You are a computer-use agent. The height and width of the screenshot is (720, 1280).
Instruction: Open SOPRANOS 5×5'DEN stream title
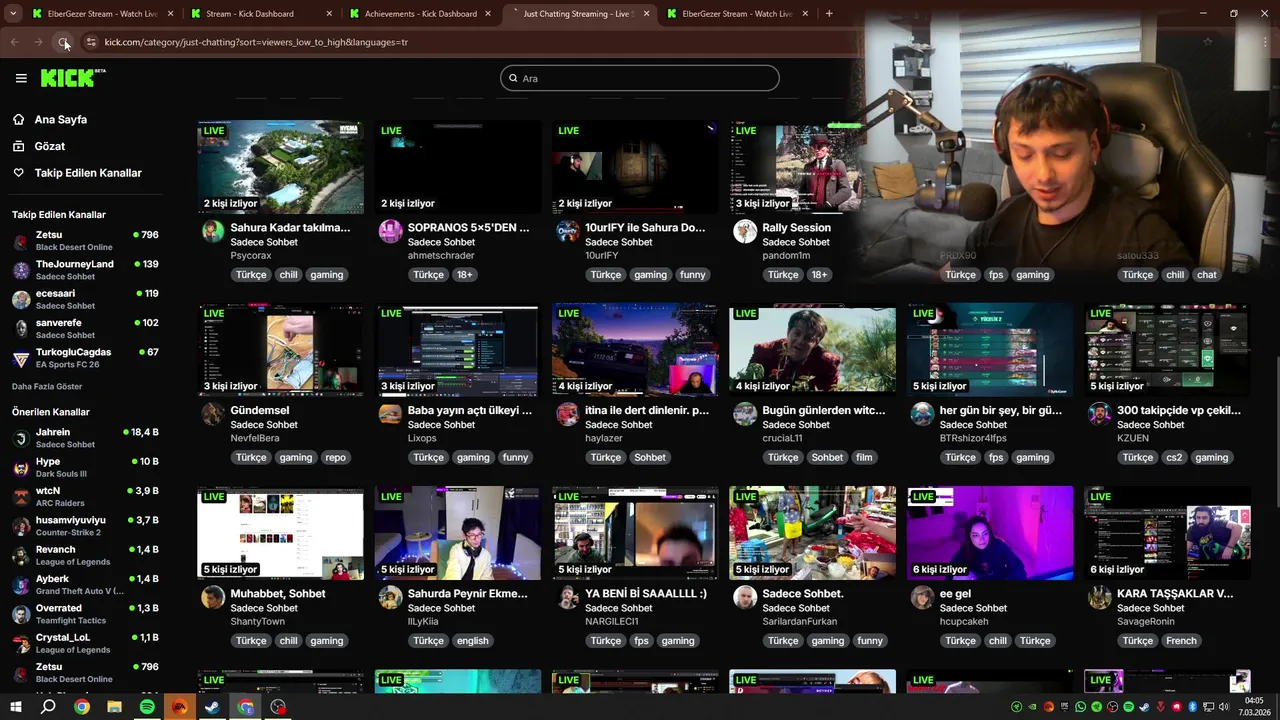[468, 227]
